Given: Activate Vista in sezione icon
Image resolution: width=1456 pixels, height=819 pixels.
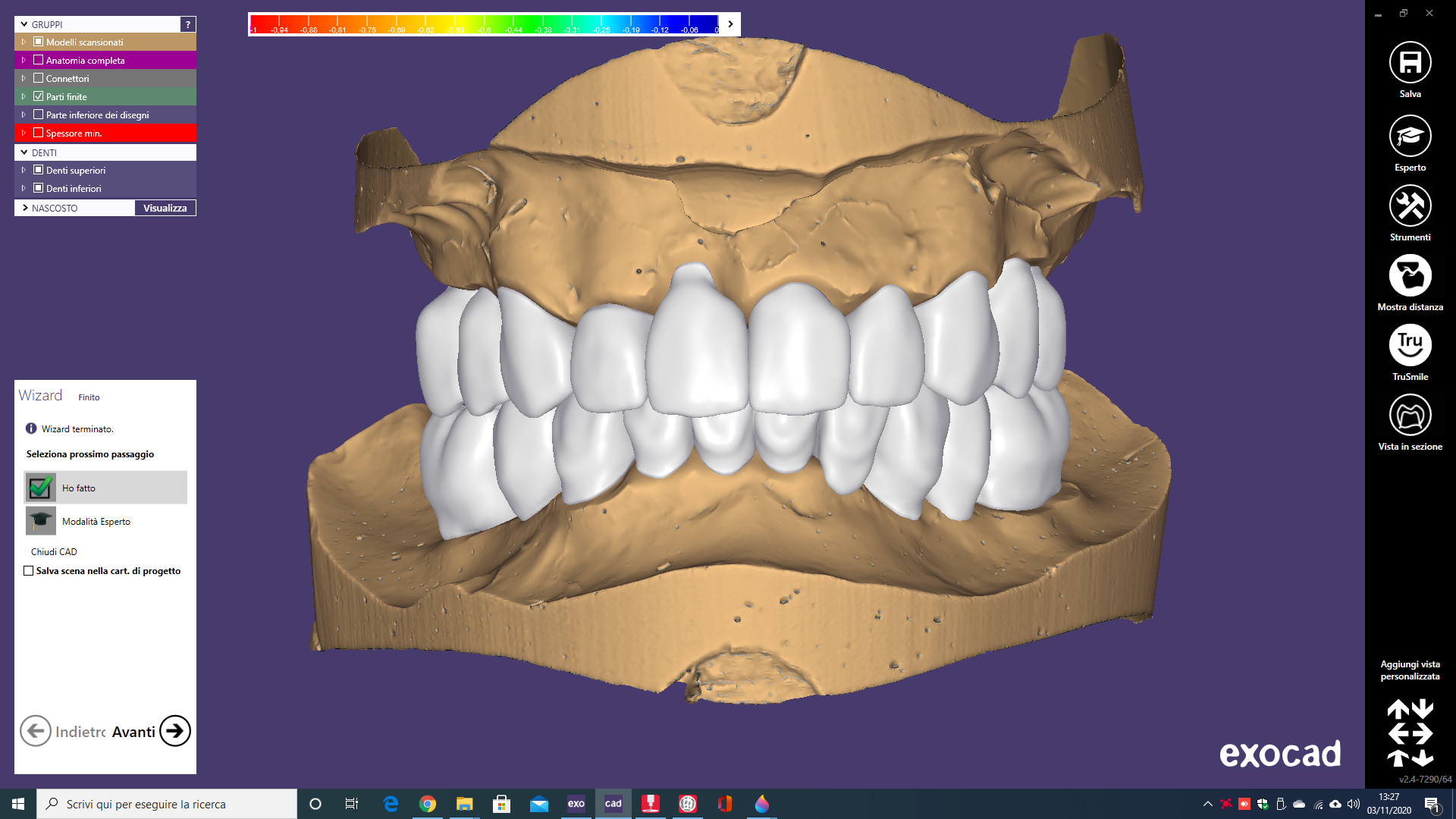Looking at the screenshot, I should [x=1410, y=416].
